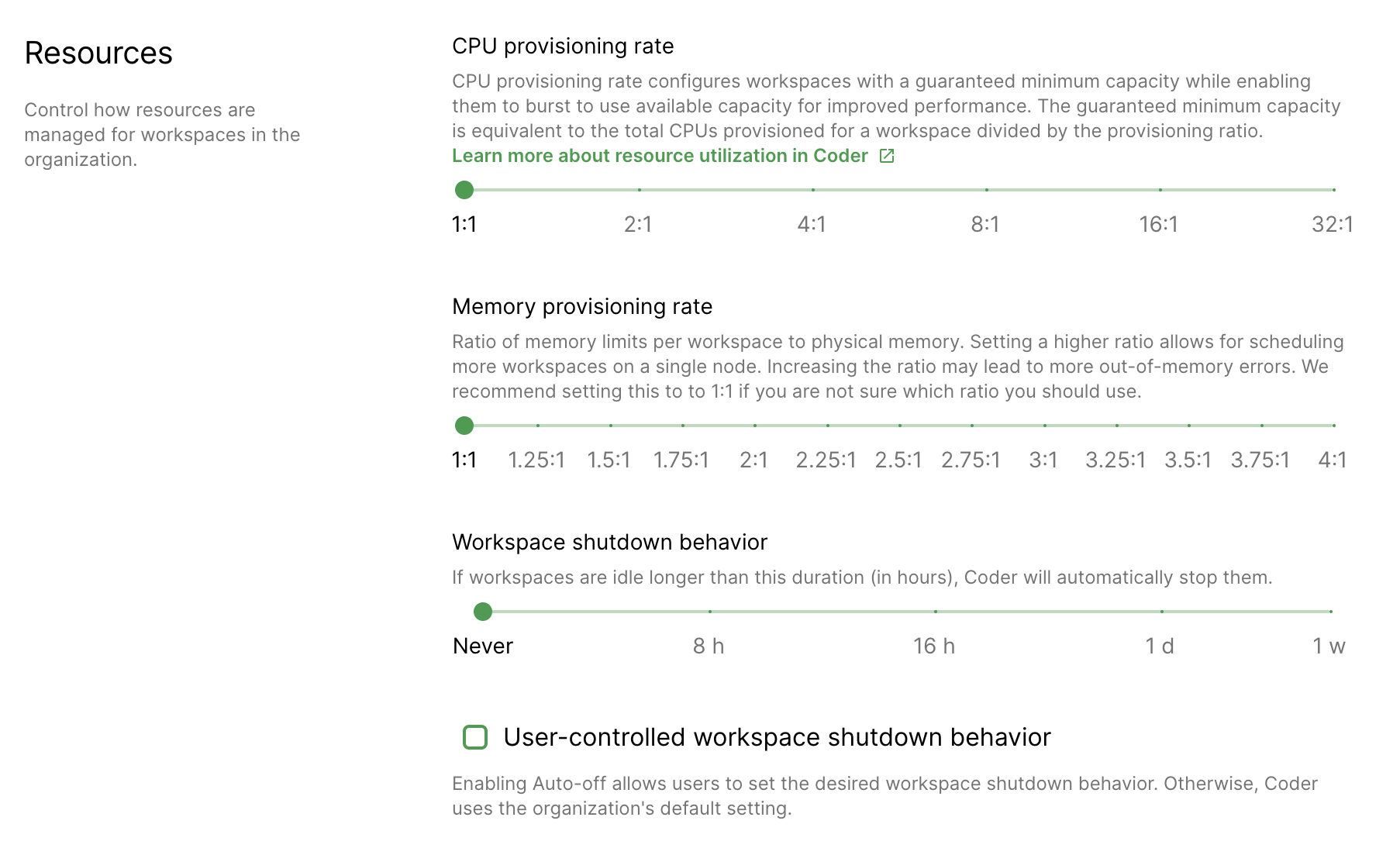Set CPU provisioning rate to 4:1

[x=812, y=188]
